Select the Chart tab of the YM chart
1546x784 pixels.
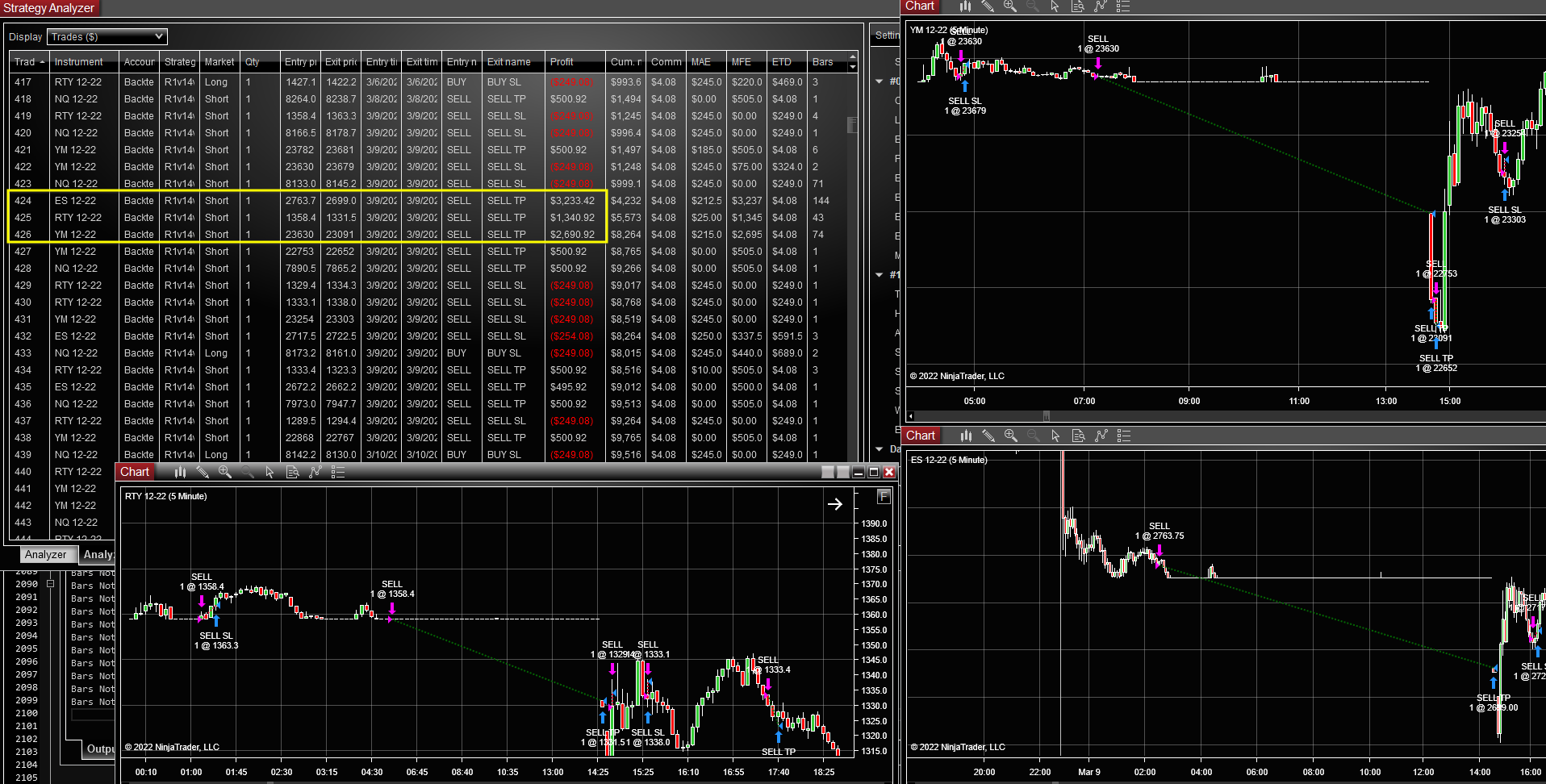tap(920, 6)
